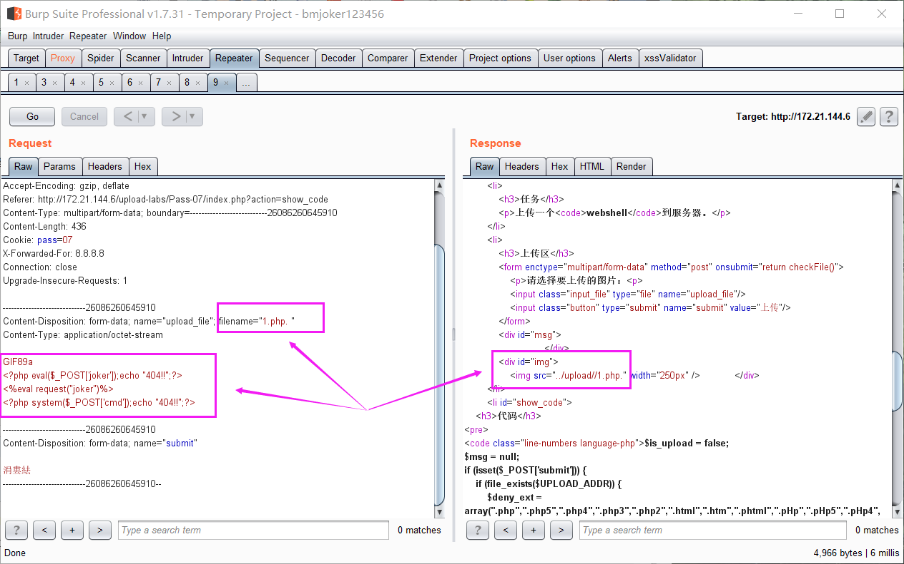Open the forward history dropdown arrow
Viewport: 904px width, 564px height.
[x=193, y=116]
